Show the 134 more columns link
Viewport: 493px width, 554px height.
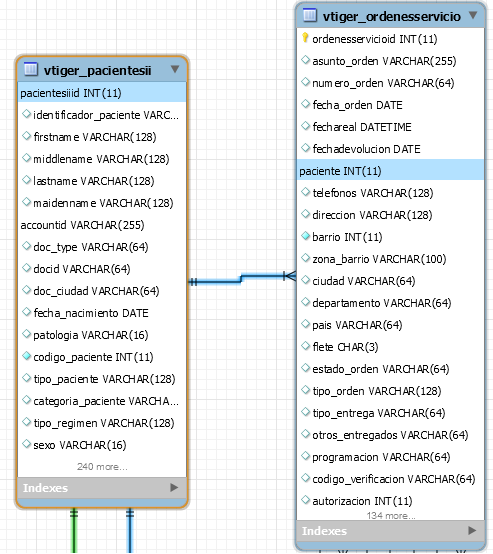[x=391, y=516]
